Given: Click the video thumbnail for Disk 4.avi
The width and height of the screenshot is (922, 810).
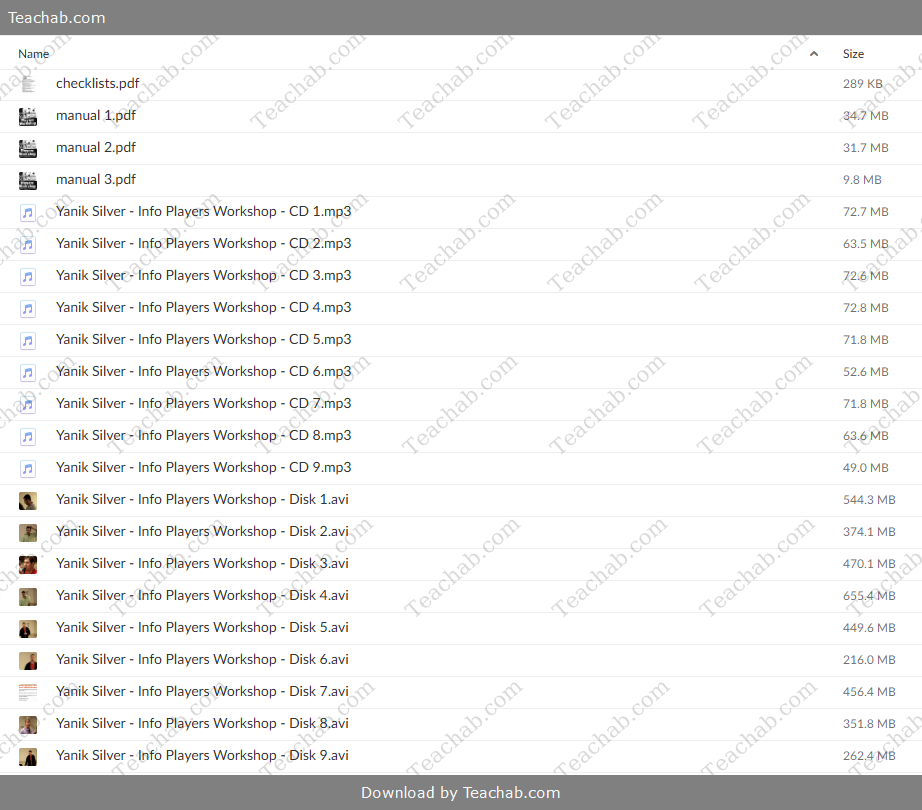Looking at the screenshot, I should pyautogui.click(x=28, y=597).
